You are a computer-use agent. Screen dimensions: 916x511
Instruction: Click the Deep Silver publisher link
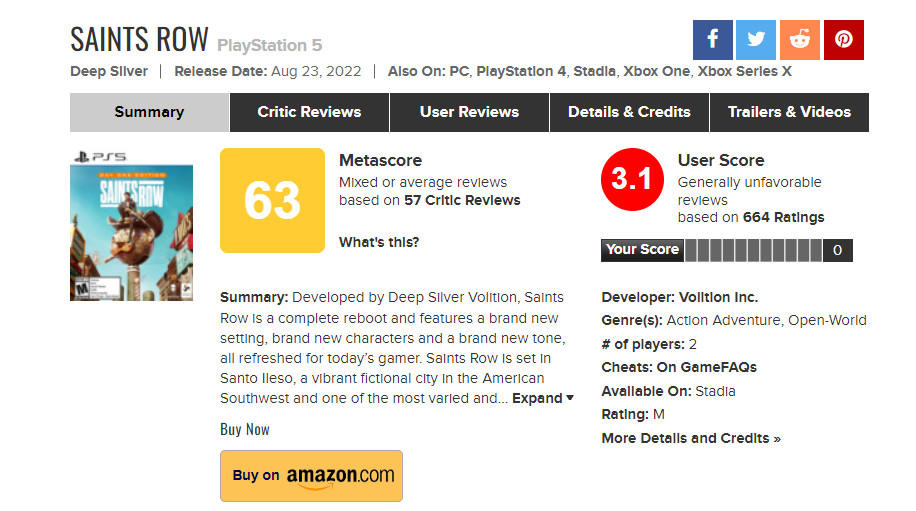point(109,71)
